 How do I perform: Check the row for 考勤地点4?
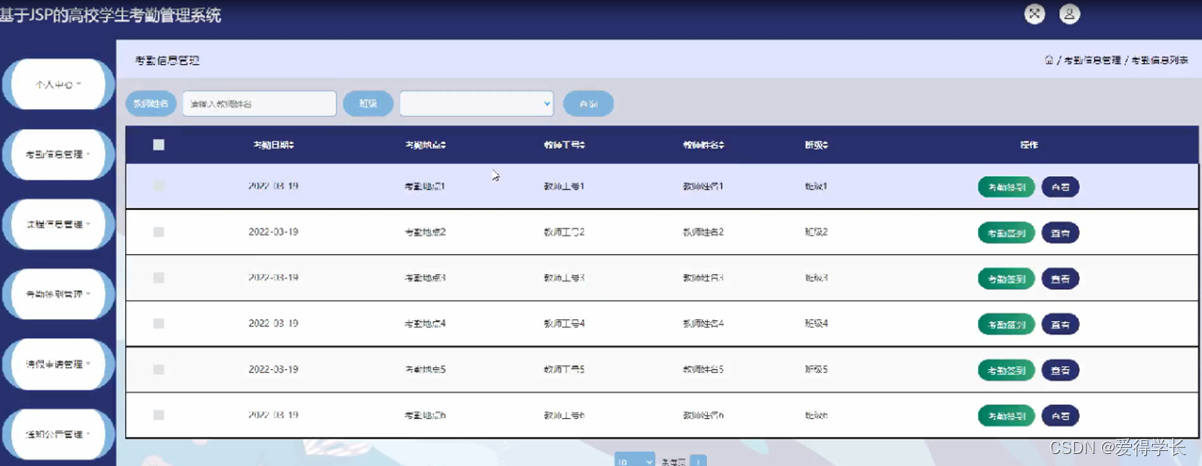158,323
